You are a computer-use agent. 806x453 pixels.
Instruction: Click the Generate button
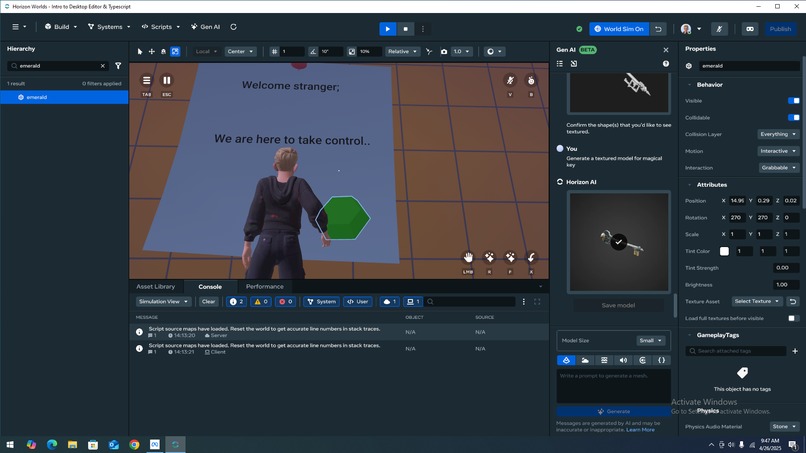pos(614,412)
